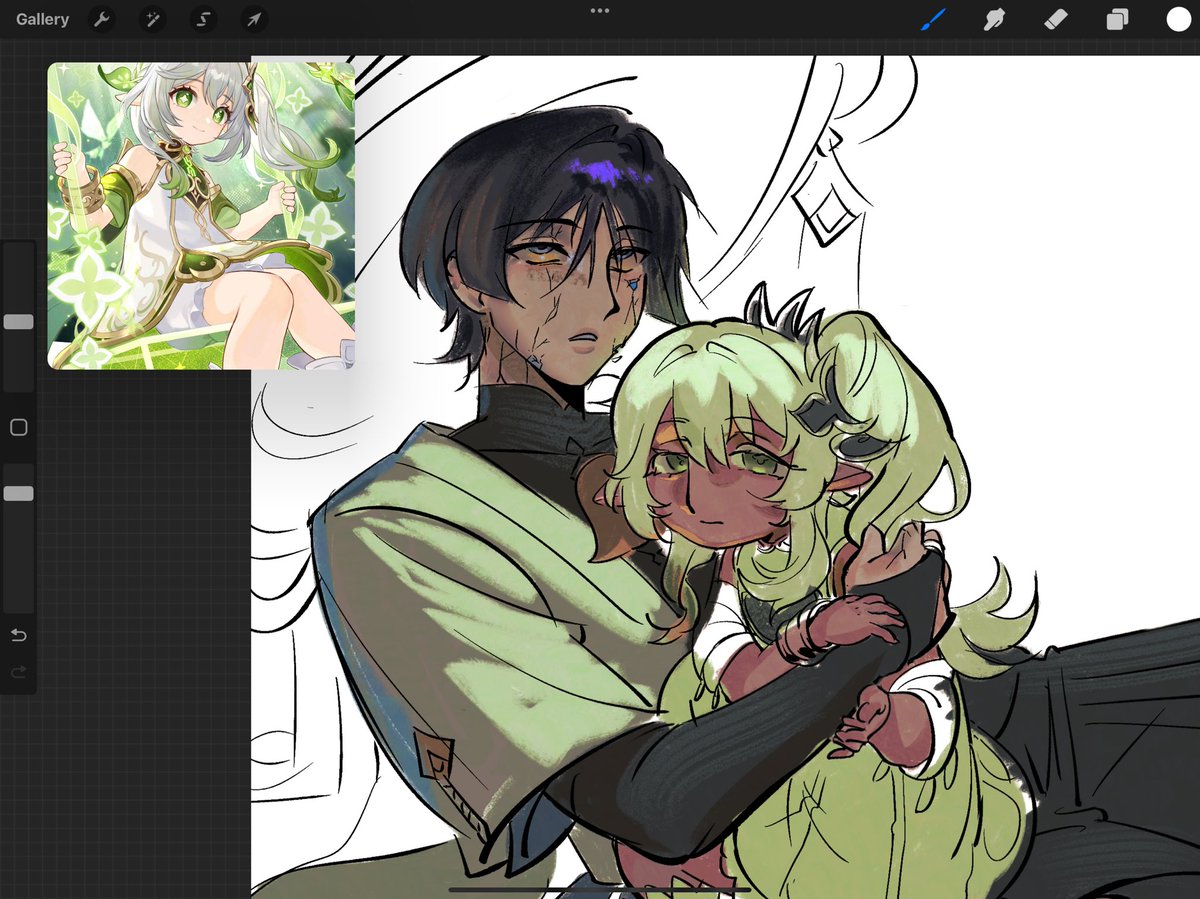
Task: Select the Eraser tool
Action: pos(1055,19)
